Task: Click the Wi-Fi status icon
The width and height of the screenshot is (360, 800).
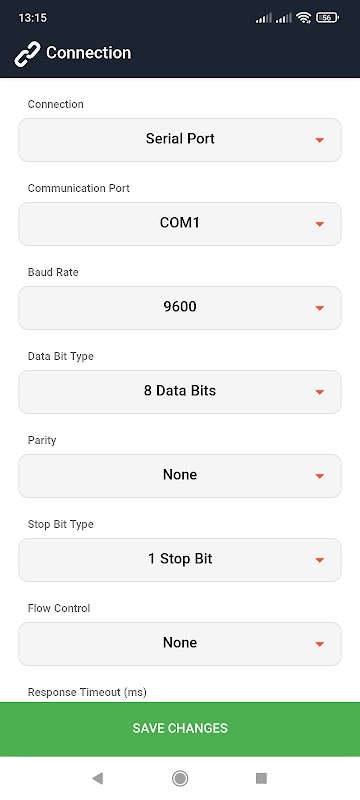Action: [304, 18]
